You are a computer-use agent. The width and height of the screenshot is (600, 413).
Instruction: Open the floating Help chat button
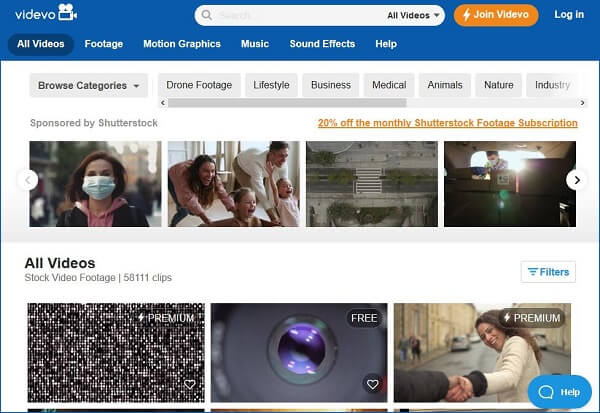[x=559, y=392]
